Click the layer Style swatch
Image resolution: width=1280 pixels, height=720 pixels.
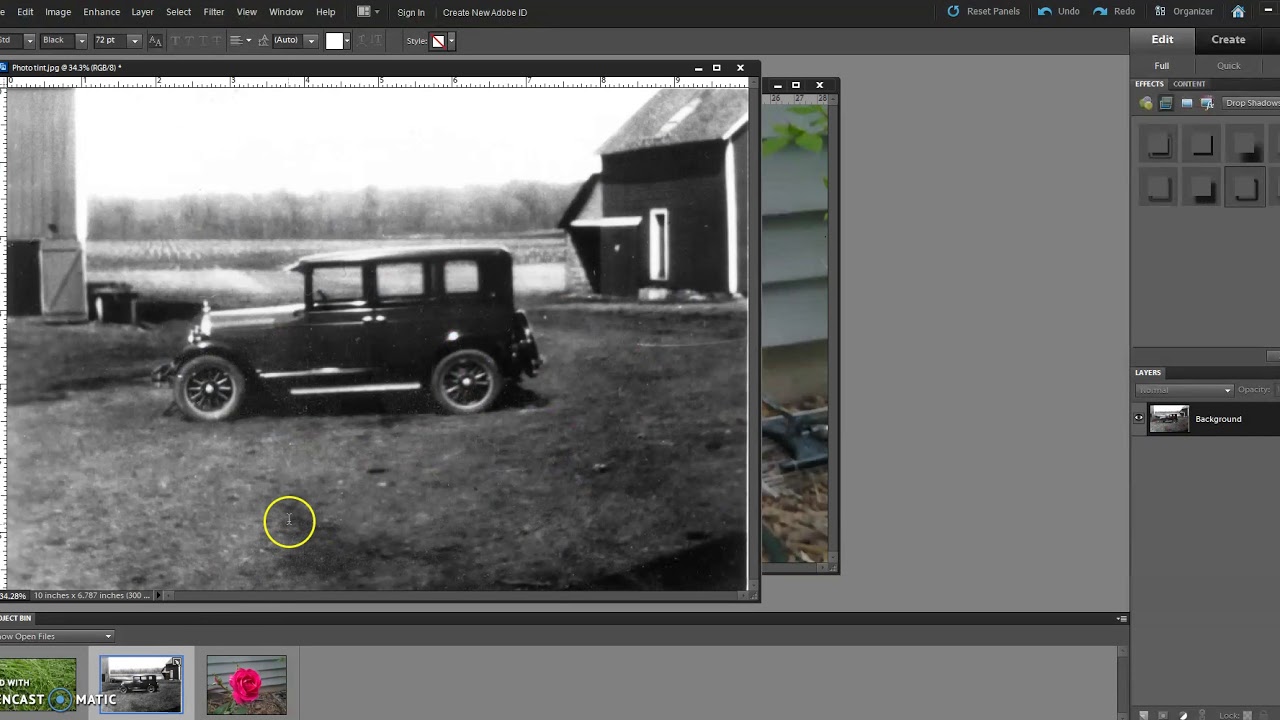(x=438, y=41)
